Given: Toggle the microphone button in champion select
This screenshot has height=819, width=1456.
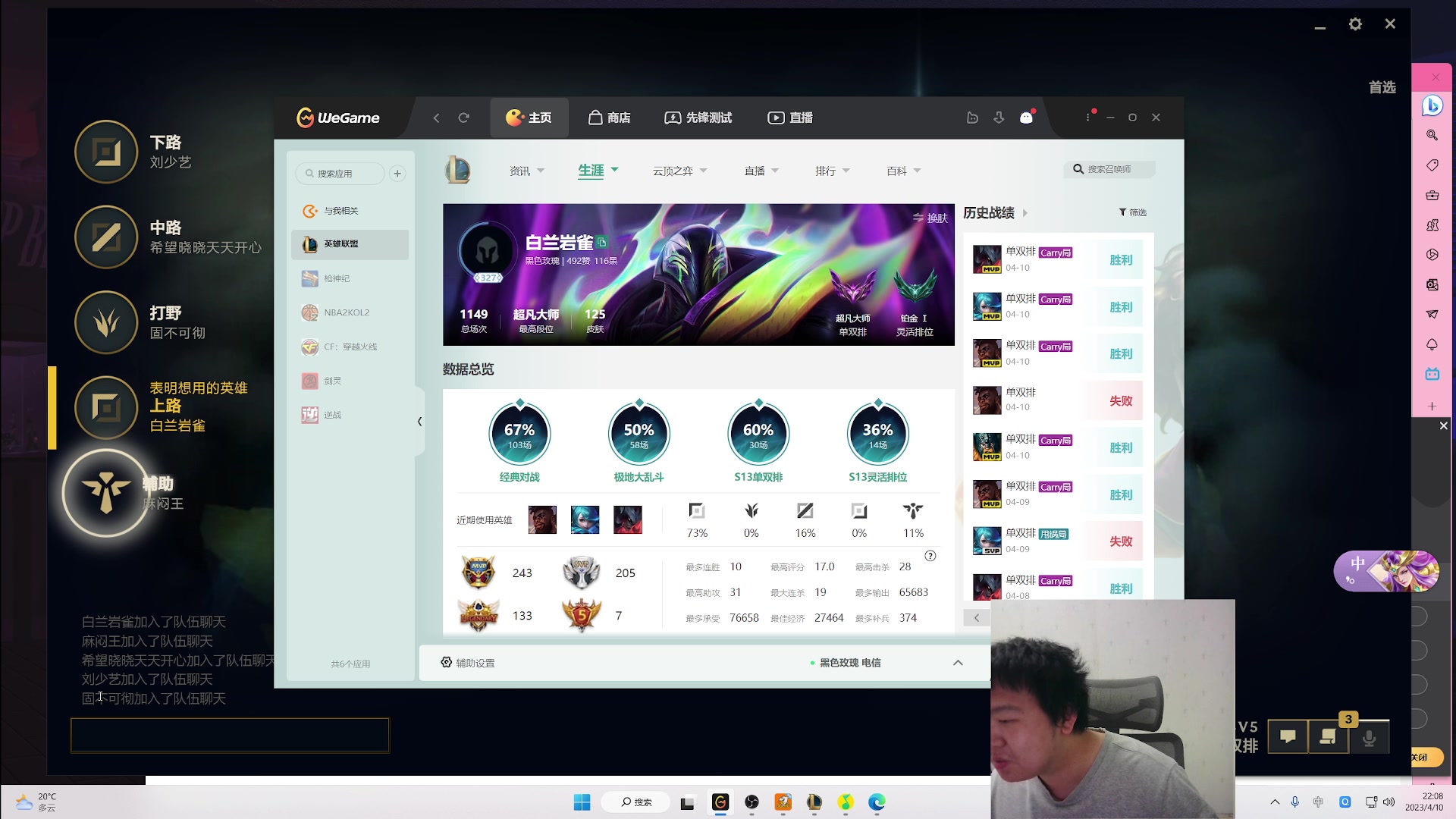Looking at the screenshot, I should click(x=1369, y=737).
